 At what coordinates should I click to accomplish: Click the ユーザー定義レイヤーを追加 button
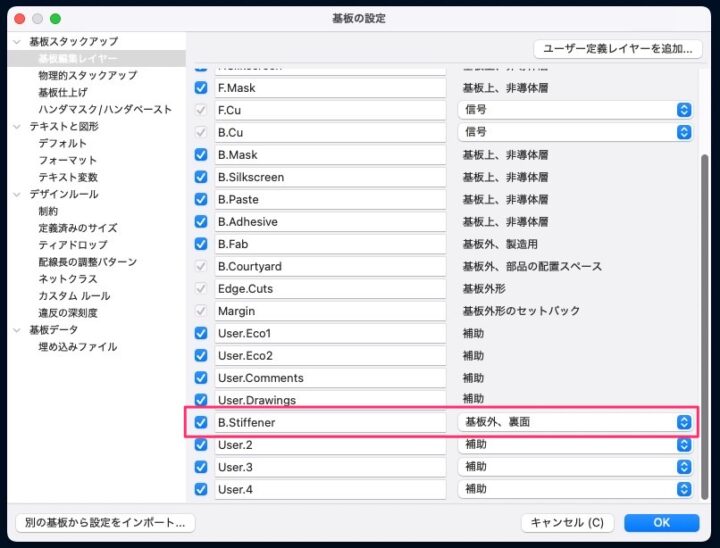coord(617,48)
